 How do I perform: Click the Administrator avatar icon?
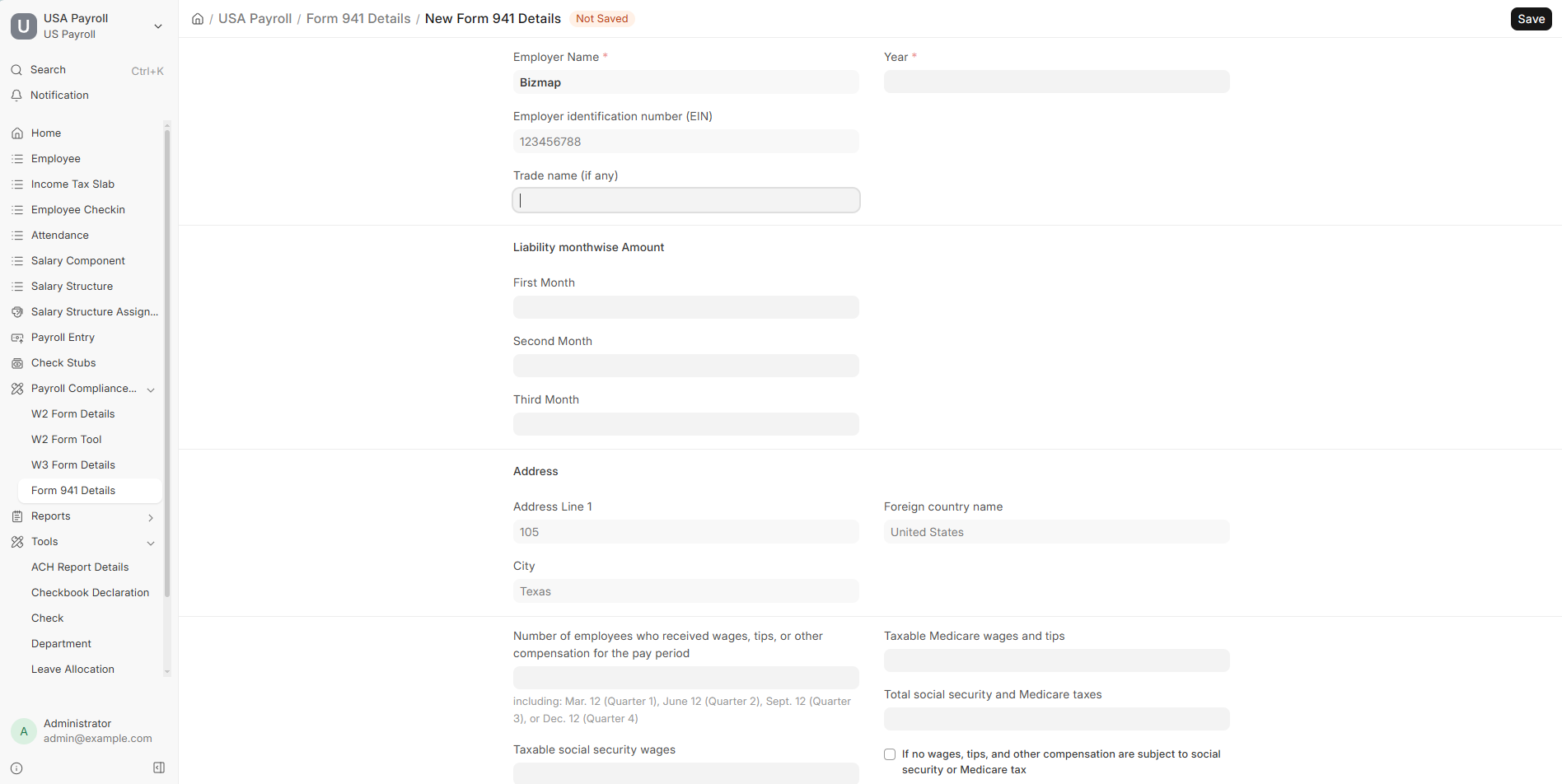click(24, 731)
